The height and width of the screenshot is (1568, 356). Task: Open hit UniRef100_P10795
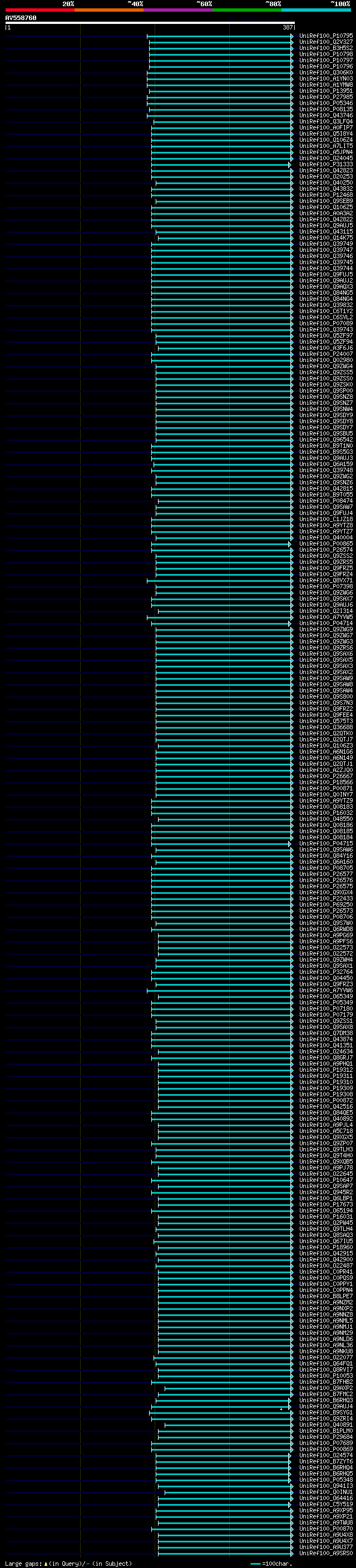[326, 36]
